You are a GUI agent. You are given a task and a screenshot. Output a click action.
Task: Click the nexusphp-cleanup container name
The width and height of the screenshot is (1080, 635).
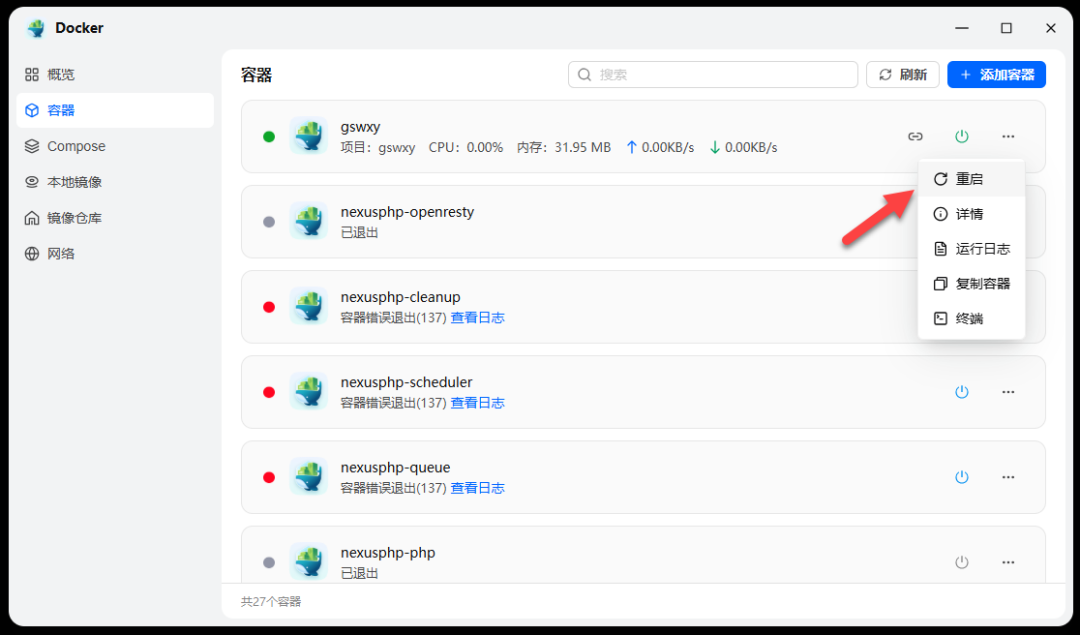(400, 298)
